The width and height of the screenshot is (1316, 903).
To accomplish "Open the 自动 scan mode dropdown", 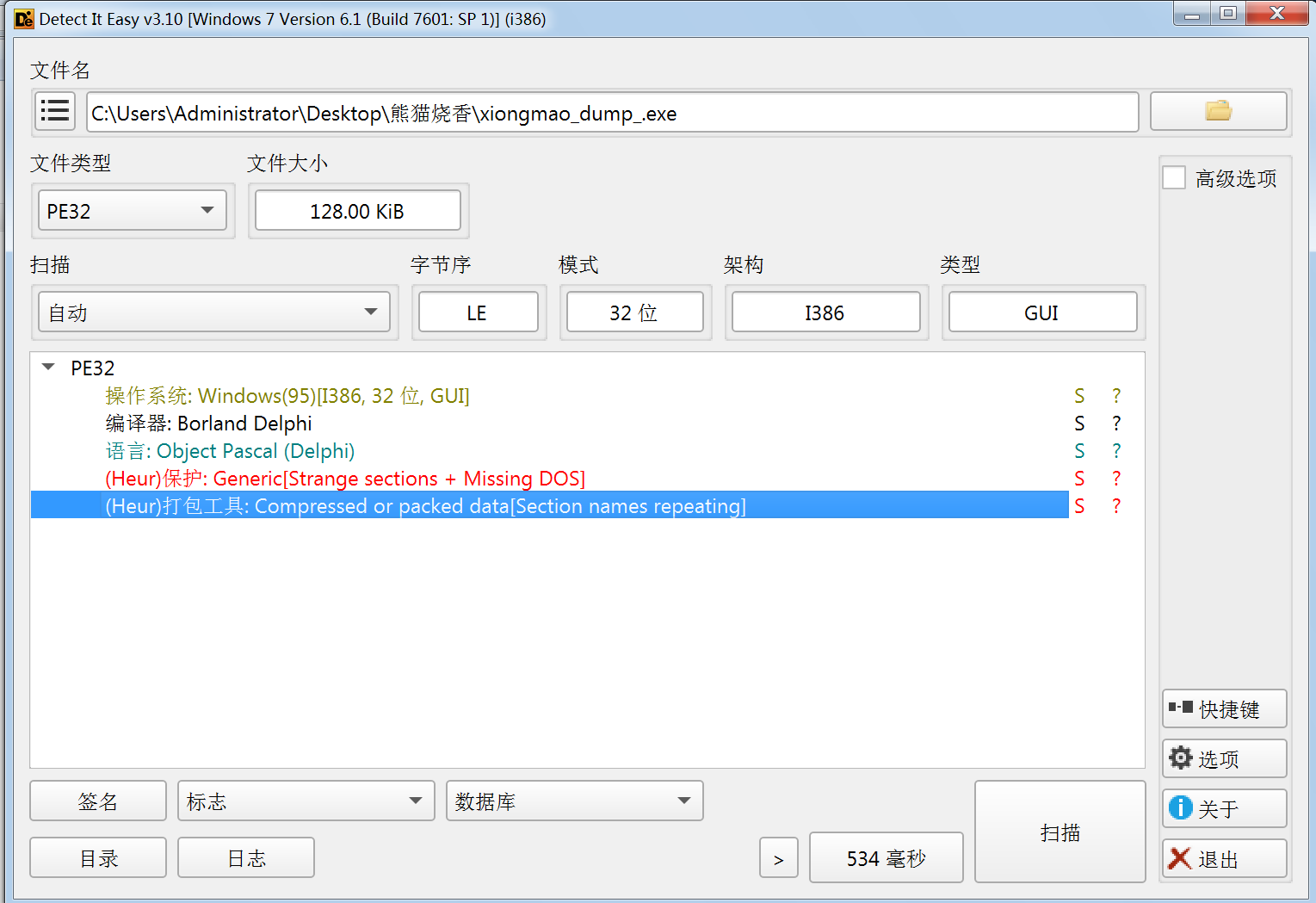I will [x=213, y=312].
